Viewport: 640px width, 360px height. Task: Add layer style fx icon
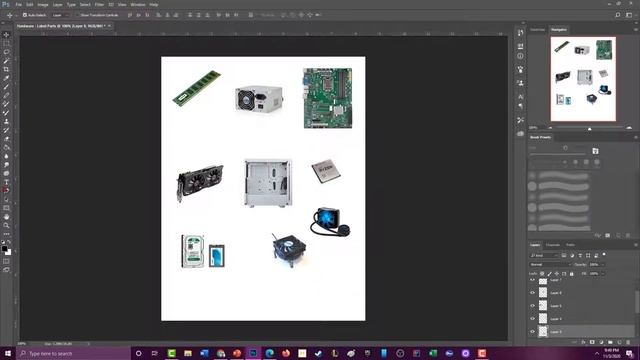(583, 342)
